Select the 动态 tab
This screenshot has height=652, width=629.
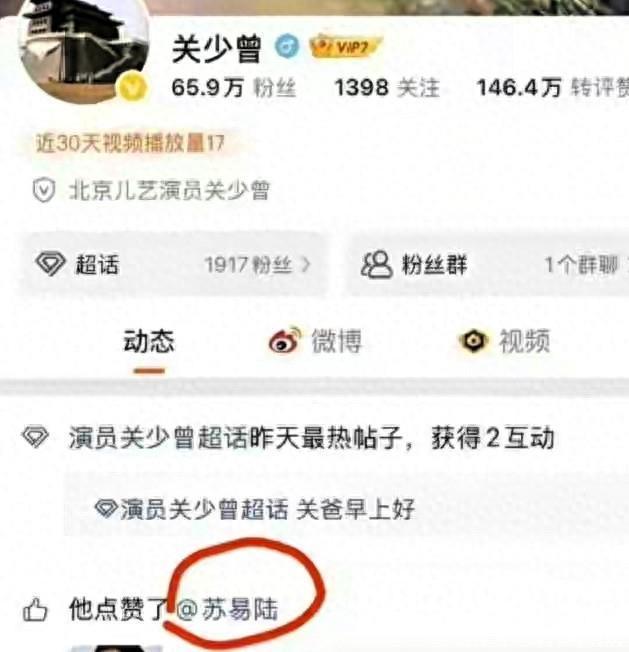[x=149, y=341]
